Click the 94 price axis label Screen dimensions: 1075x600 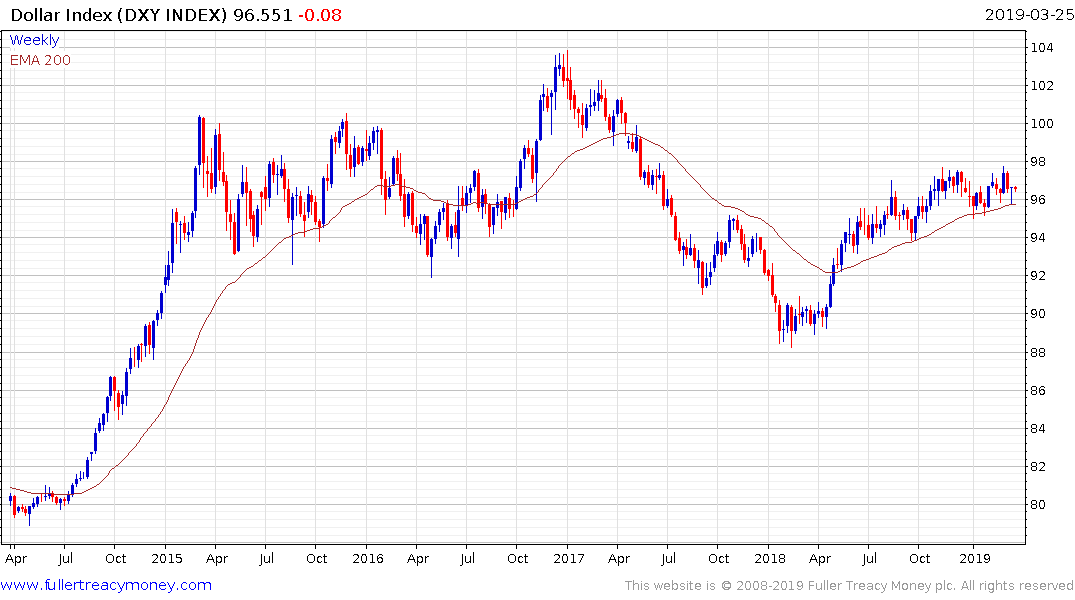[1039, 238]
